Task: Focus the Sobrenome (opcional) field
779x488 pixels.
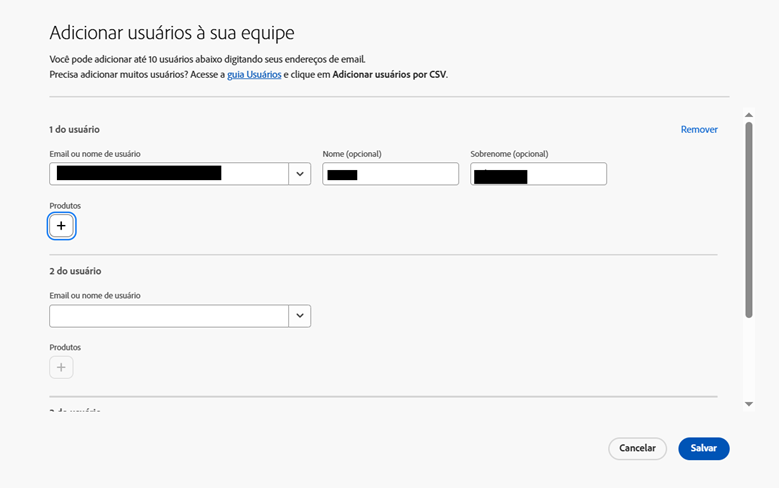Action: tap(538, 174)
